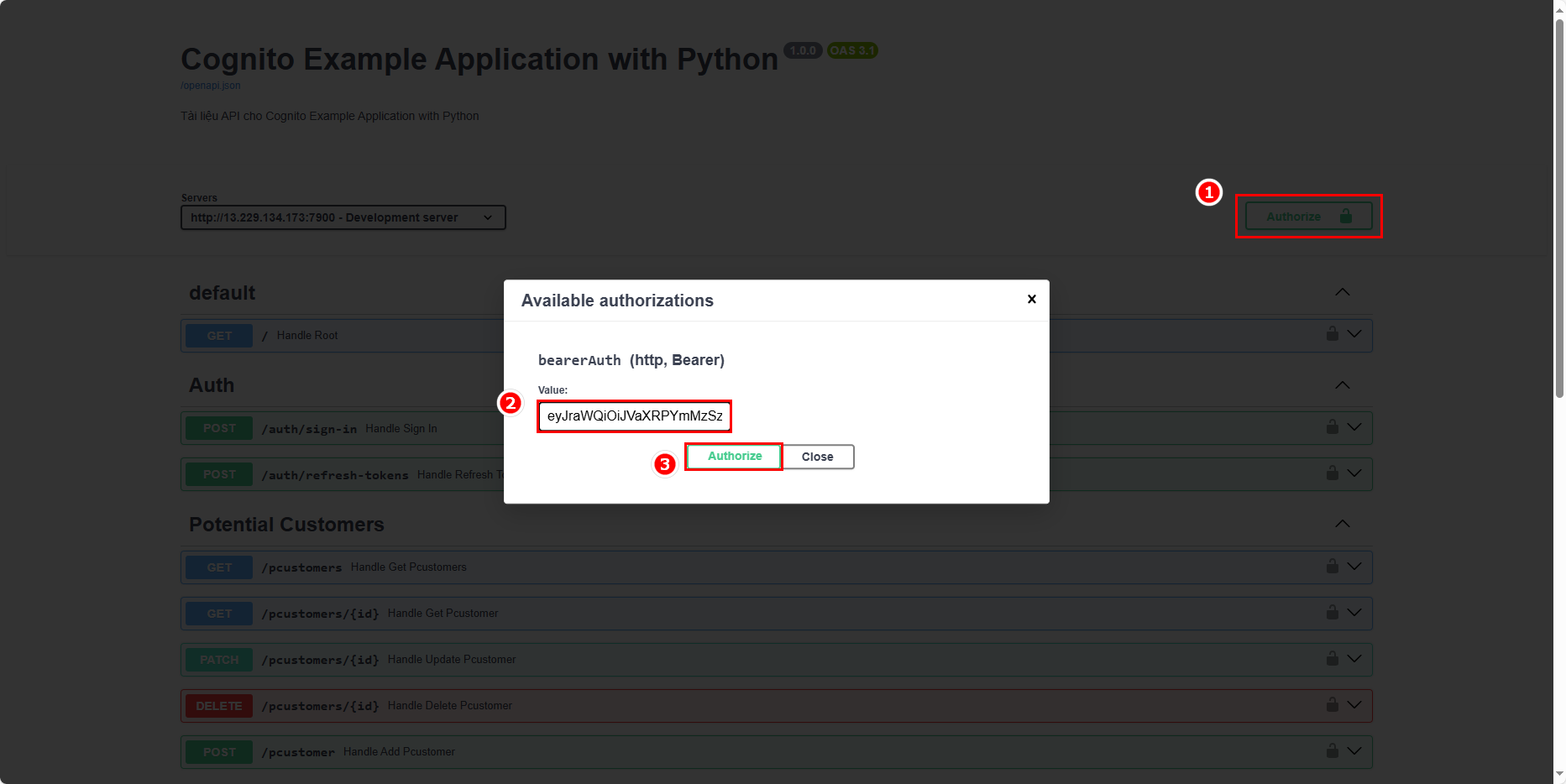Click lock icon on POST /auth/refresh-tokens row

pyautogui.click(x=1332, y=473)
